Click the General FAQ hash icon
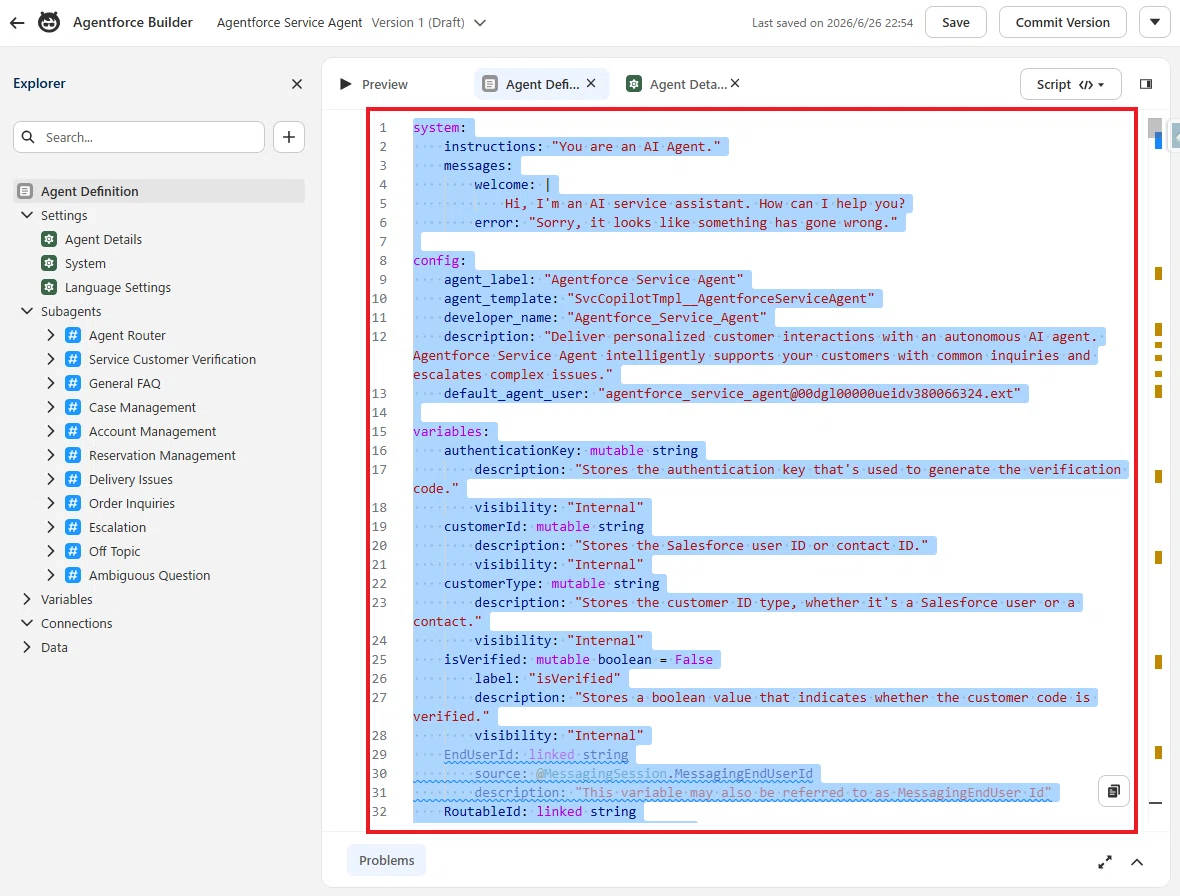1180x896 pixels. (x=73, y=384)
